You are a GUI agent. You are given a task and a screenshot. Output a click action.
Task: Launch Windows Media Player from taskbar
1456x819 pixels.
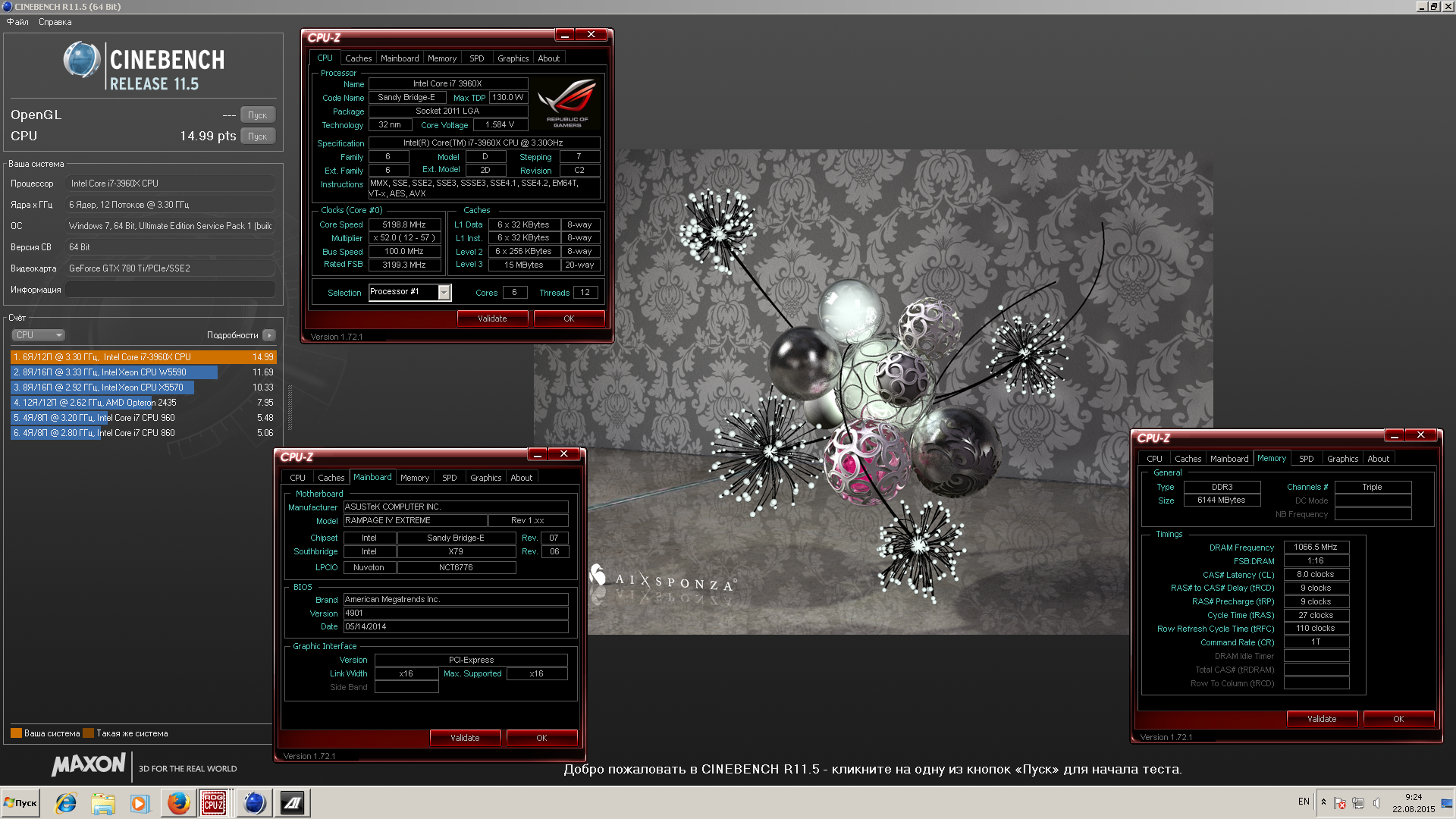(x=140, y=803)
